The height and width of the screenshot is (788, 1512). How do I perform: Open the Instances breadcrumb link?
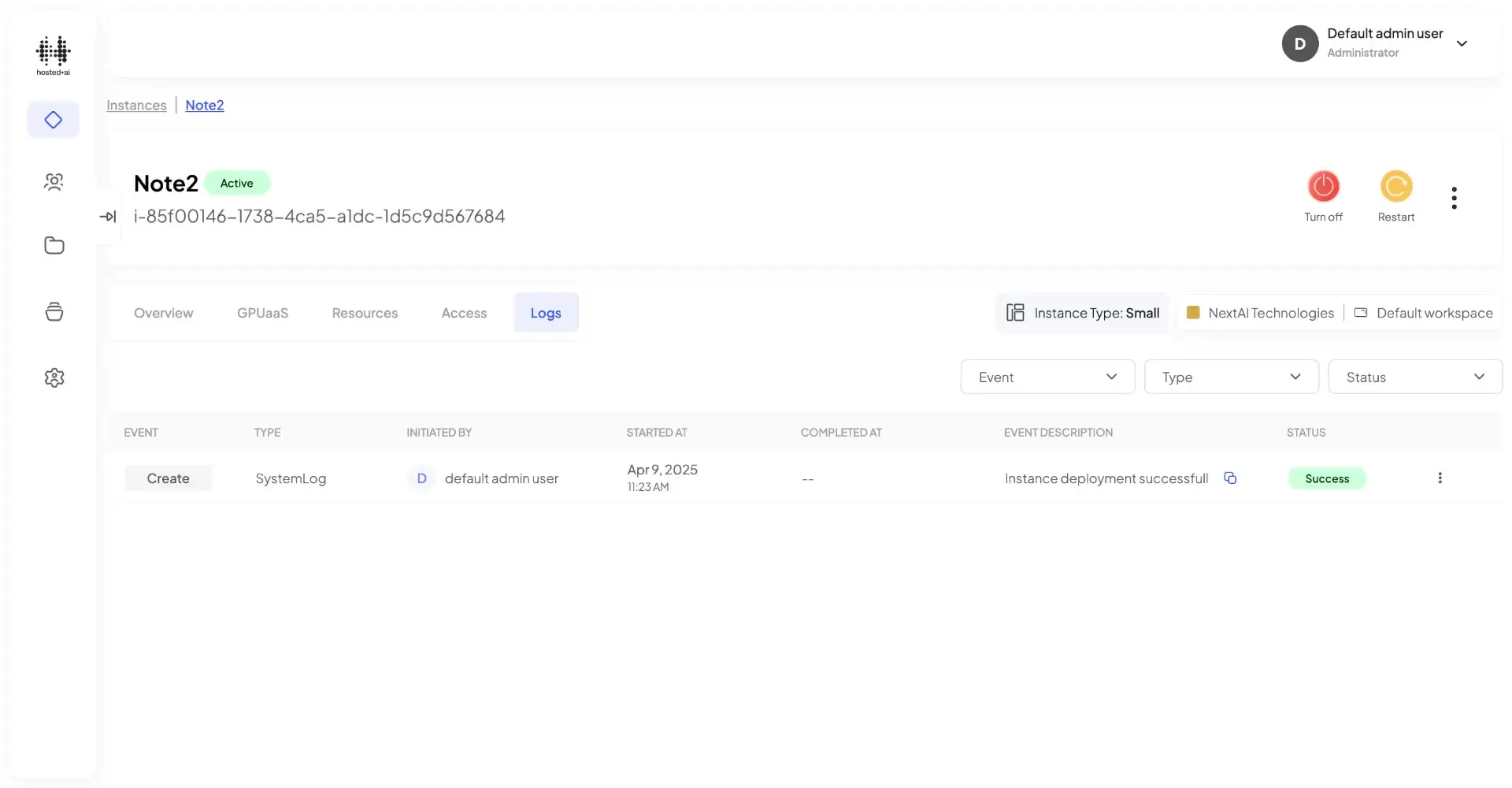[135, 105]
